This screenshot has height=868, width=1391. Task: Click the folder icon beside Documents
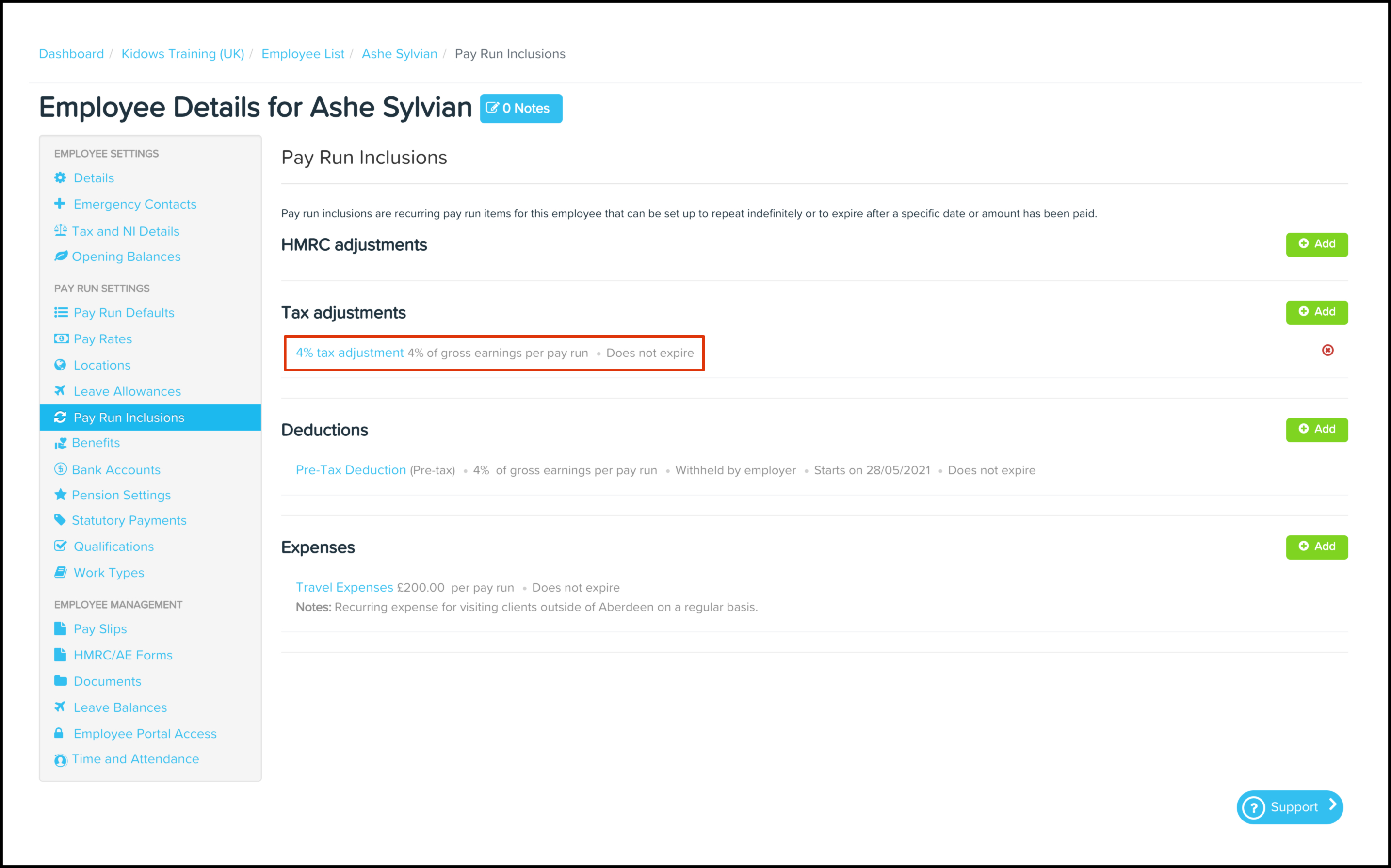[x=60, y=681]
